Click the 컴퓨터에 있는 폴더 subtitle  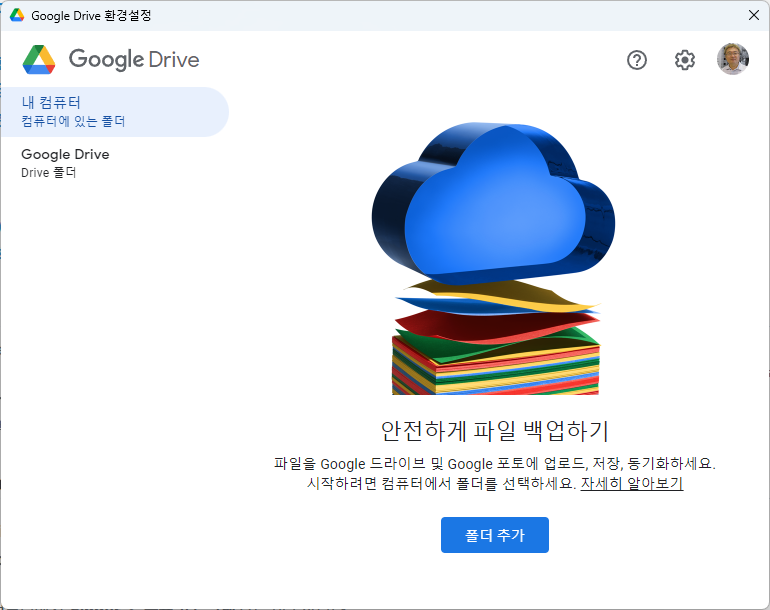point(73,122)
